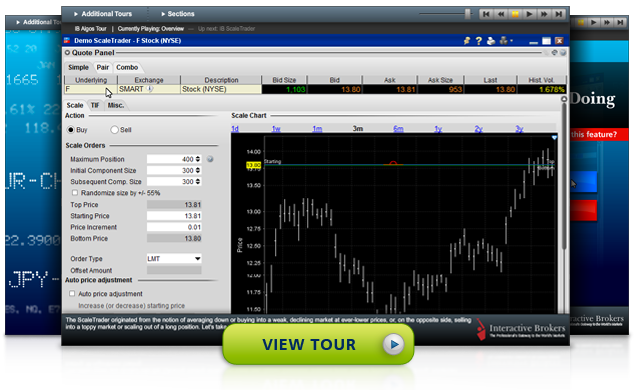Skip to the tour's last section
636x390 pixels.
pos(559,14)
